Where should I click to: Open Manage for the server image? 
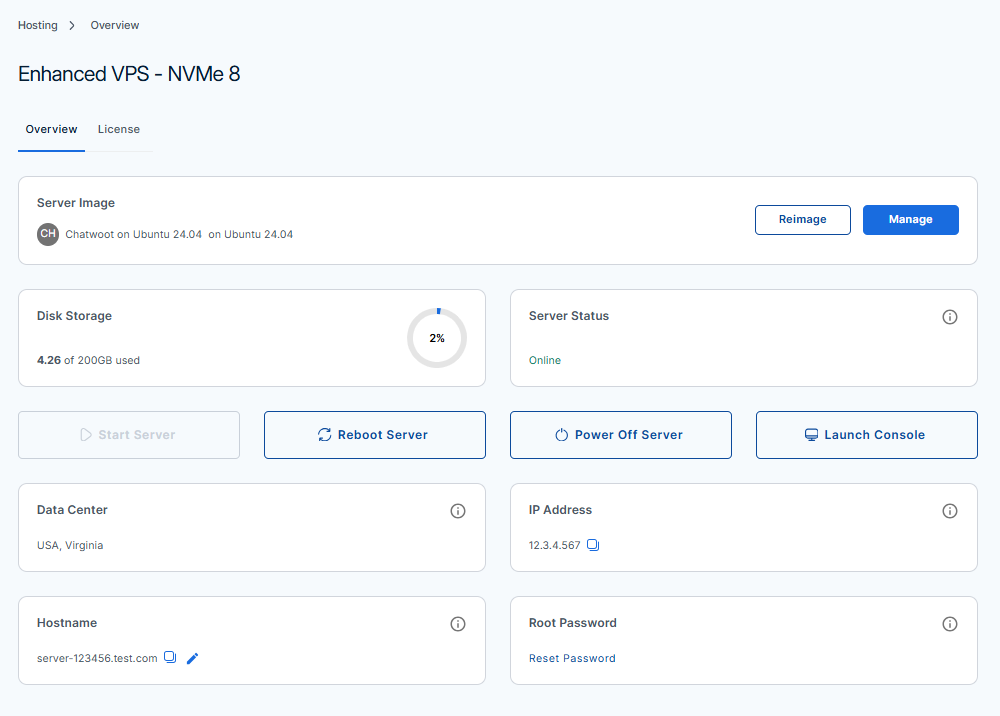910,220
